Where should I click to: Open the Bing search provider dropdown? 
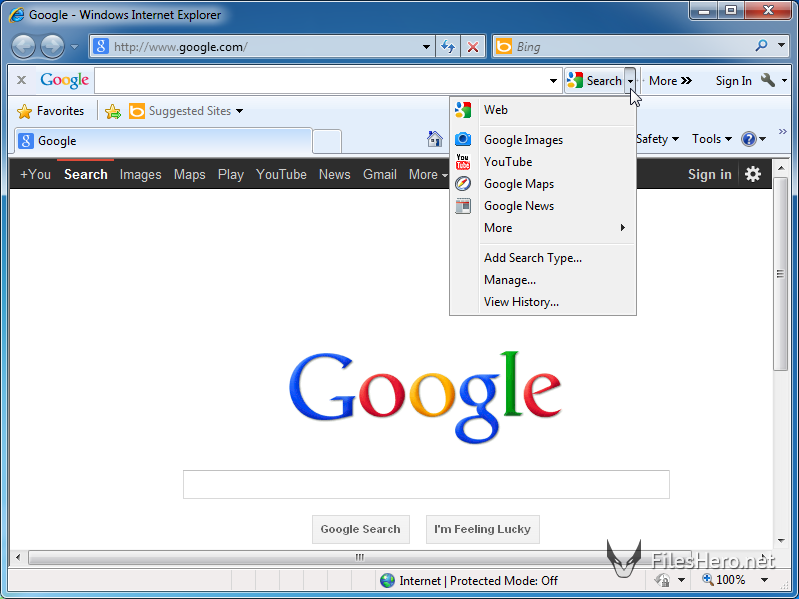(782, 45)
